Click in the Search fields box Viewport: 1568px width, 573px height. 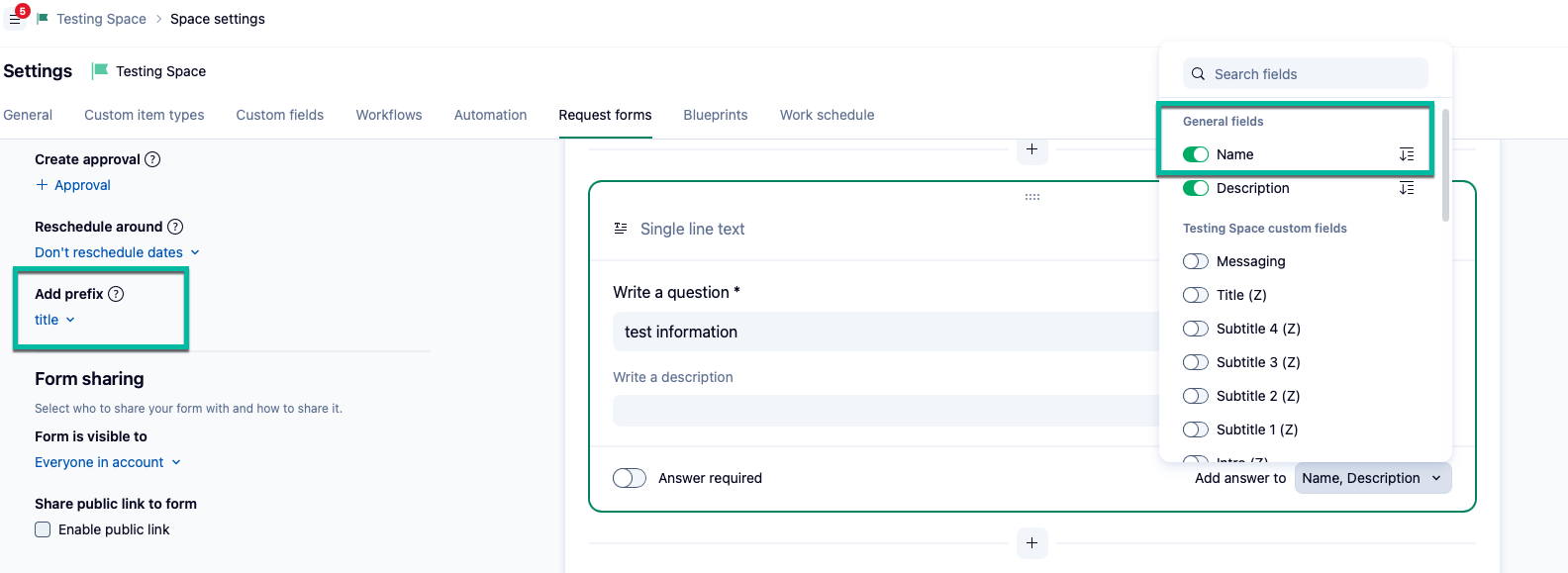click(x=1306, y=74)
